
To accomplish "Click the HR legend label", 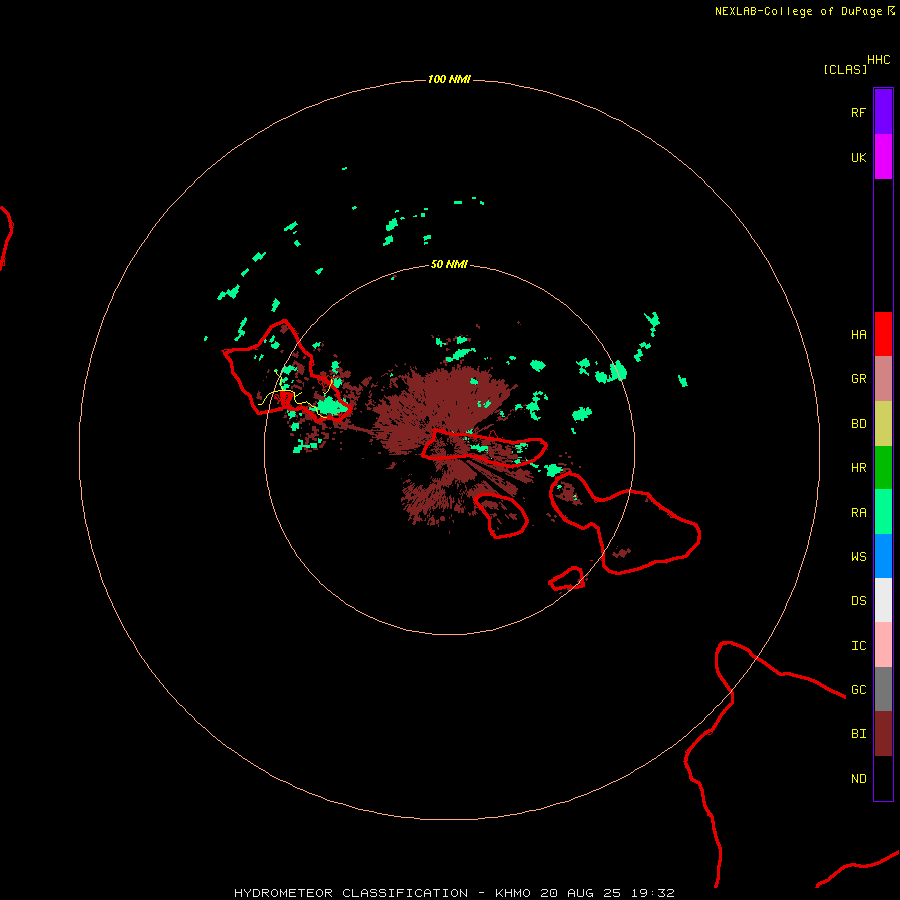I will (x=858, y=468).
